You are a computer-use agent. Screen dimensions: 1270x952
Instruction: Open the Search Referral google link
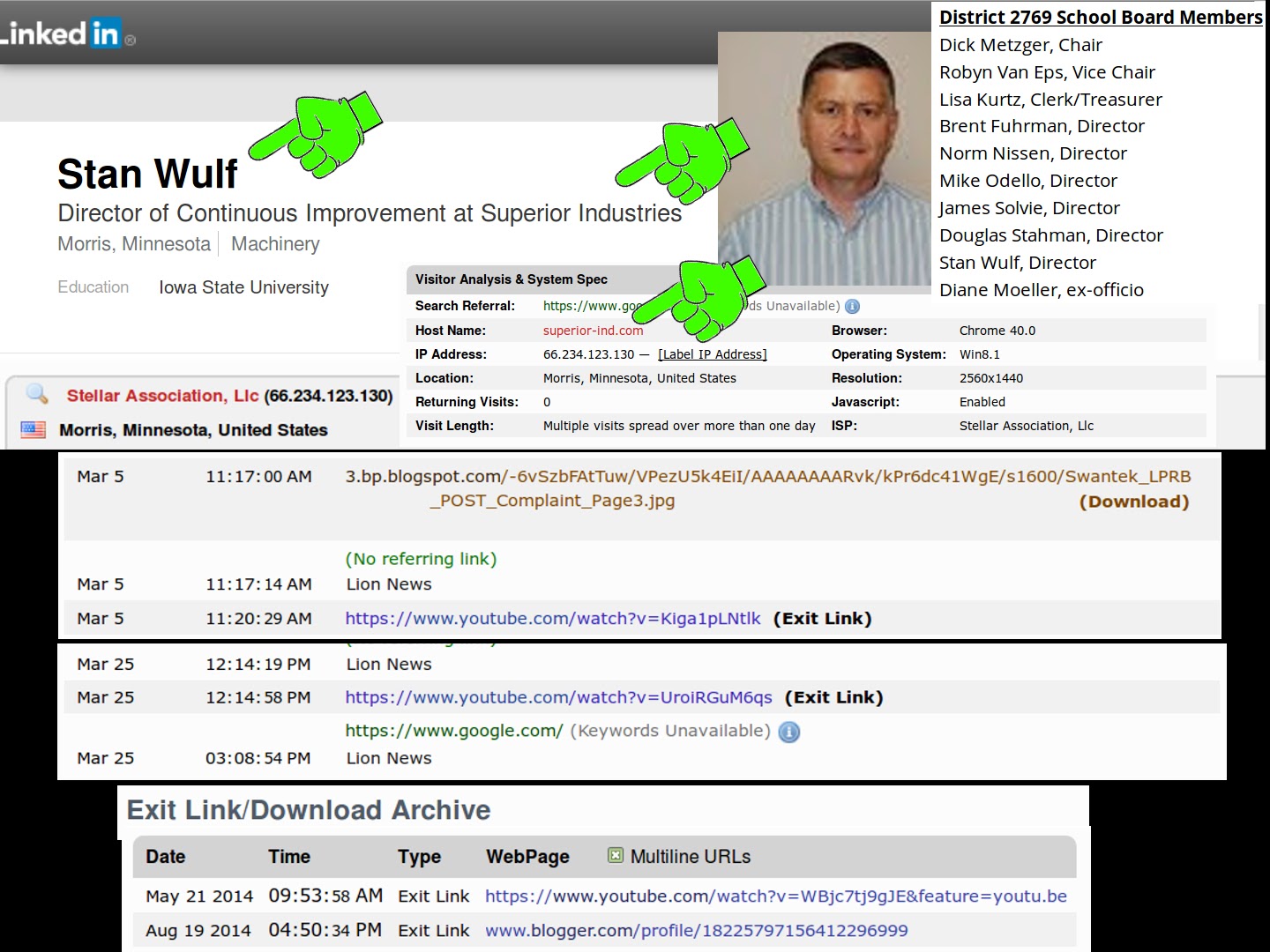pos(592,306)
